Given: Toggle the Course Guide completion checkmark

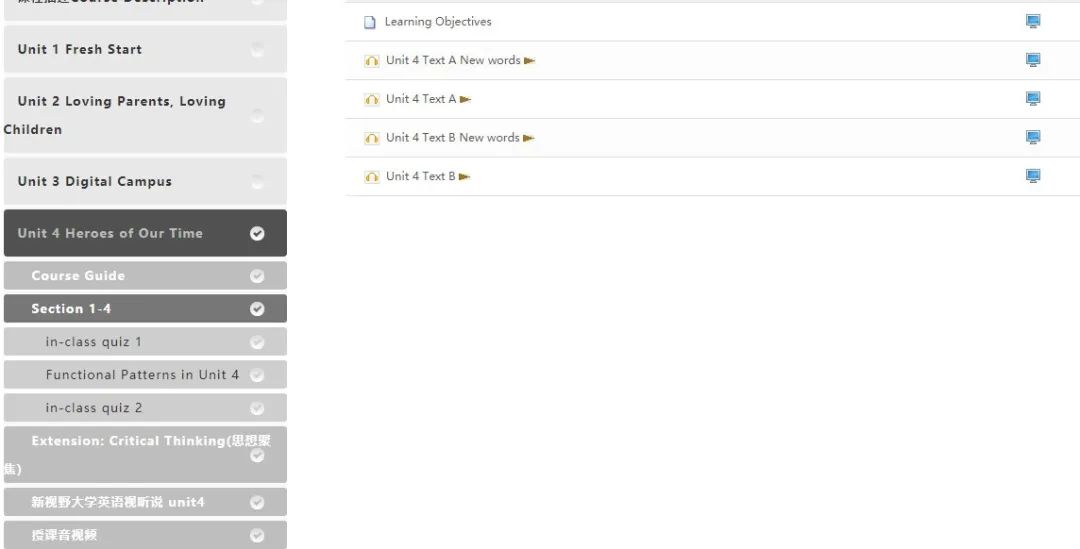Looking at the screenshot, I should tap(257, 276).
